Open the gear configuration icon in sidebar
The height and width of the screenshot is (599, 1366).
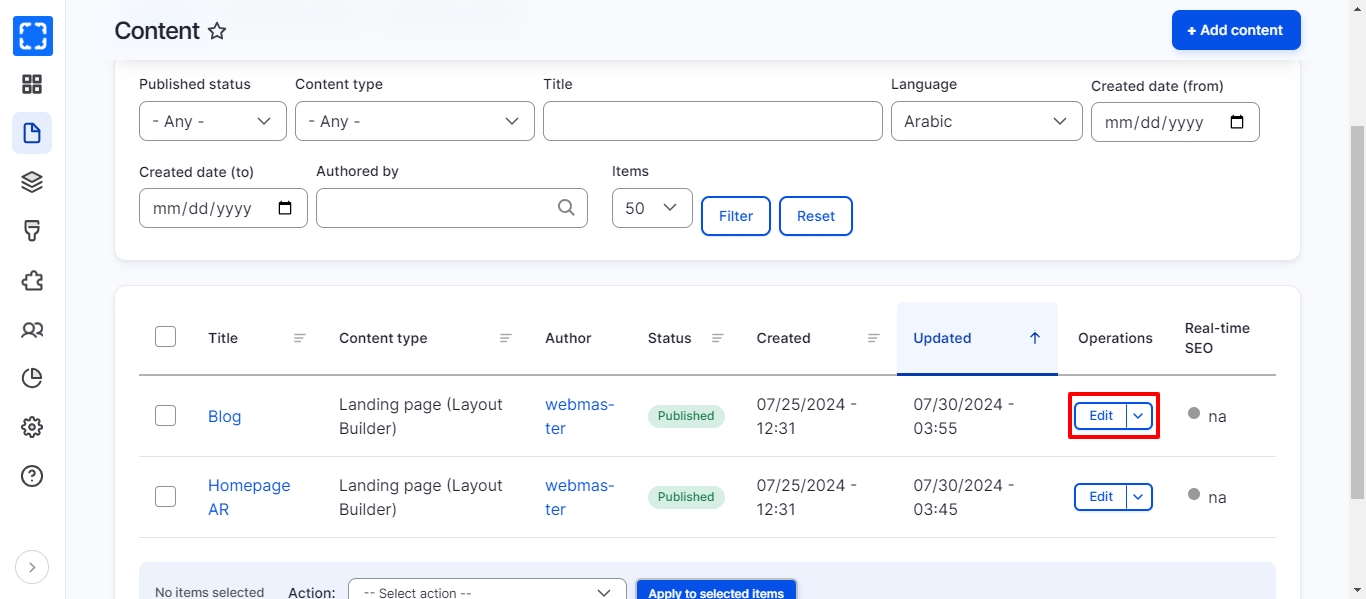point(32,427)
